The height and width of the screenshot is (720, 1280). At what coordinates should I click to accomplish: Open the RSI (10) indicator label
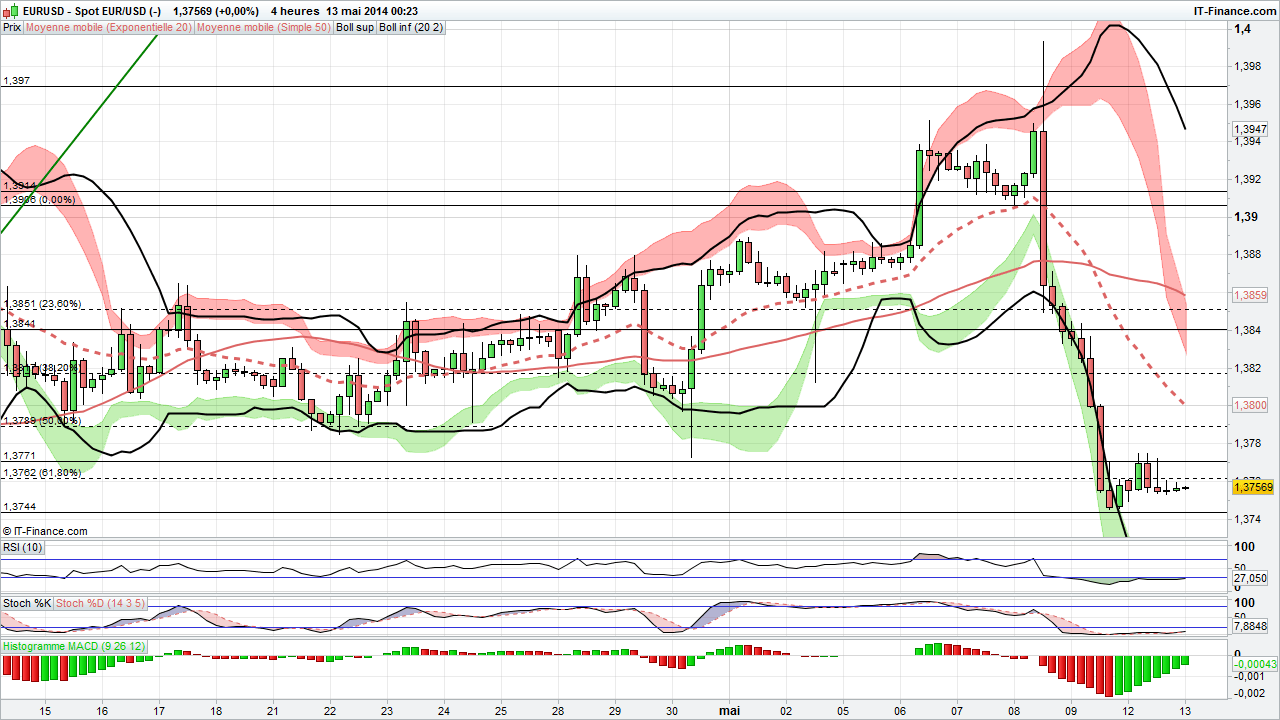[24, 547]
